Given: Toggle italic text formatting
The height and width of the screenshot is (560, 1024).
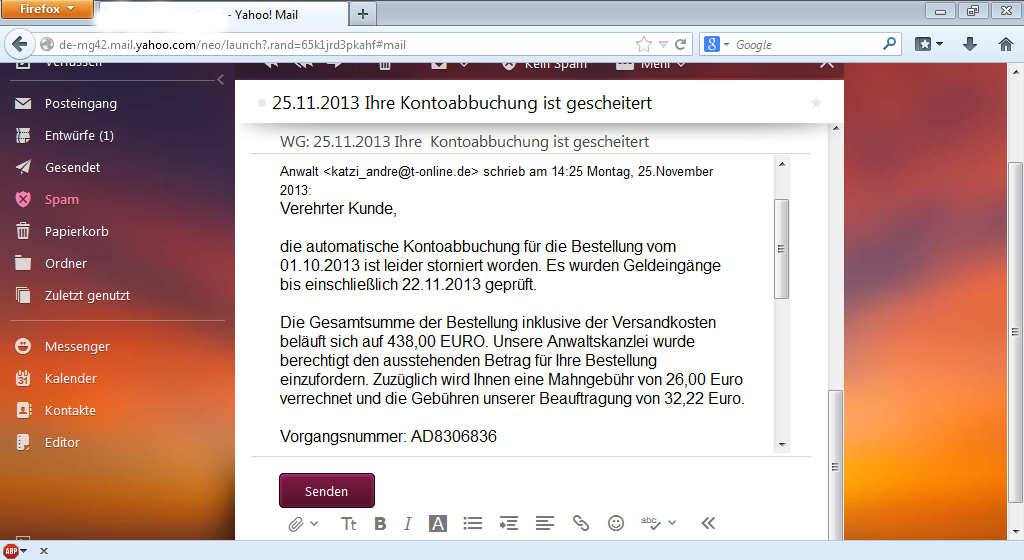Looking at the screenshot, I should pos(408,523).
